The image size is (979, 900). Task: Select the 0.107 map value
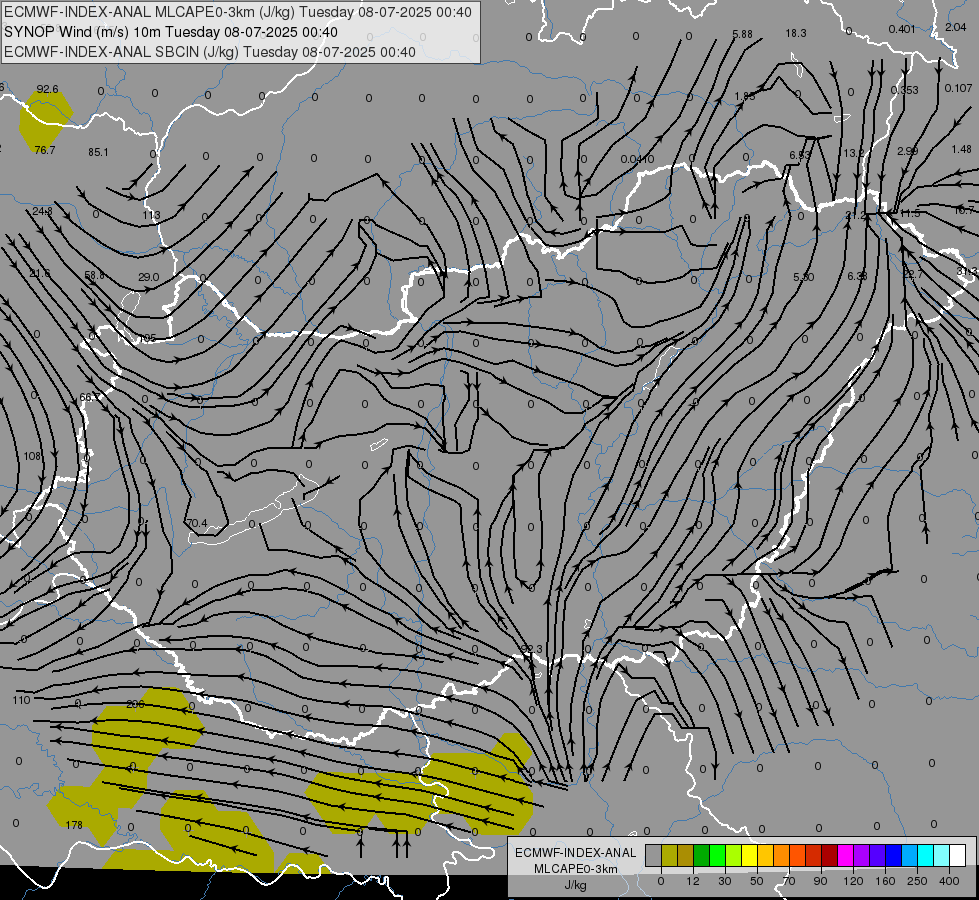coord(958,88)
